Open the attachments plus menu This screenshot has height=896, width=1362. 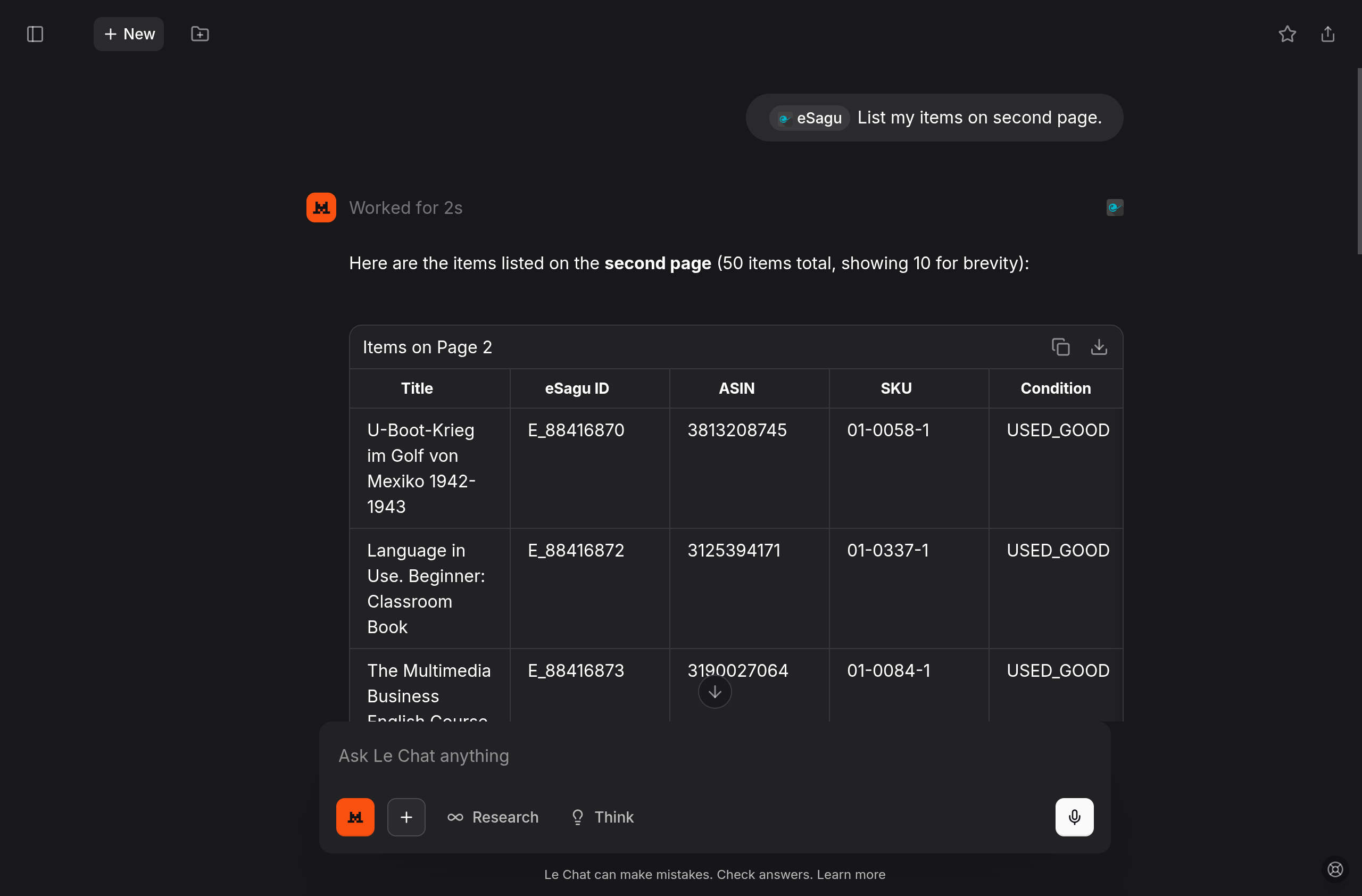point(406,817)
